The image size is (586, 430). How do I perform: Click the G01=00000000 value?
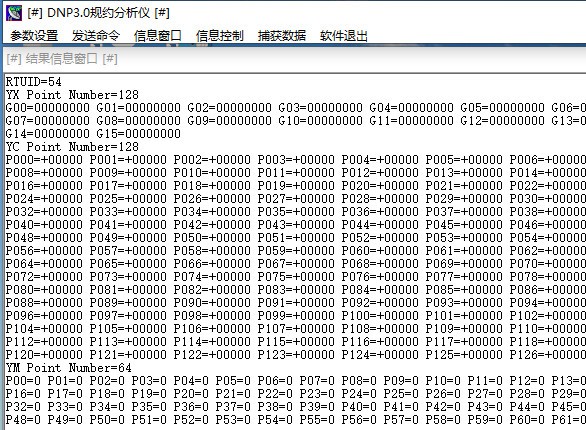tap(138, 108)
